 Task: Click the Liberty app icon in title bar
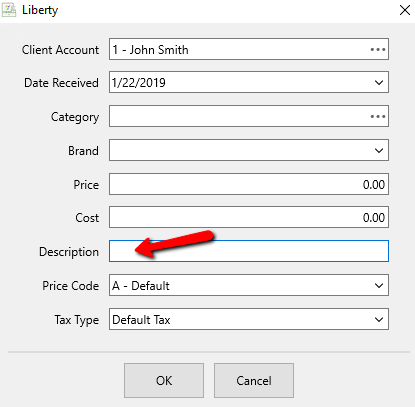(9, 10)
